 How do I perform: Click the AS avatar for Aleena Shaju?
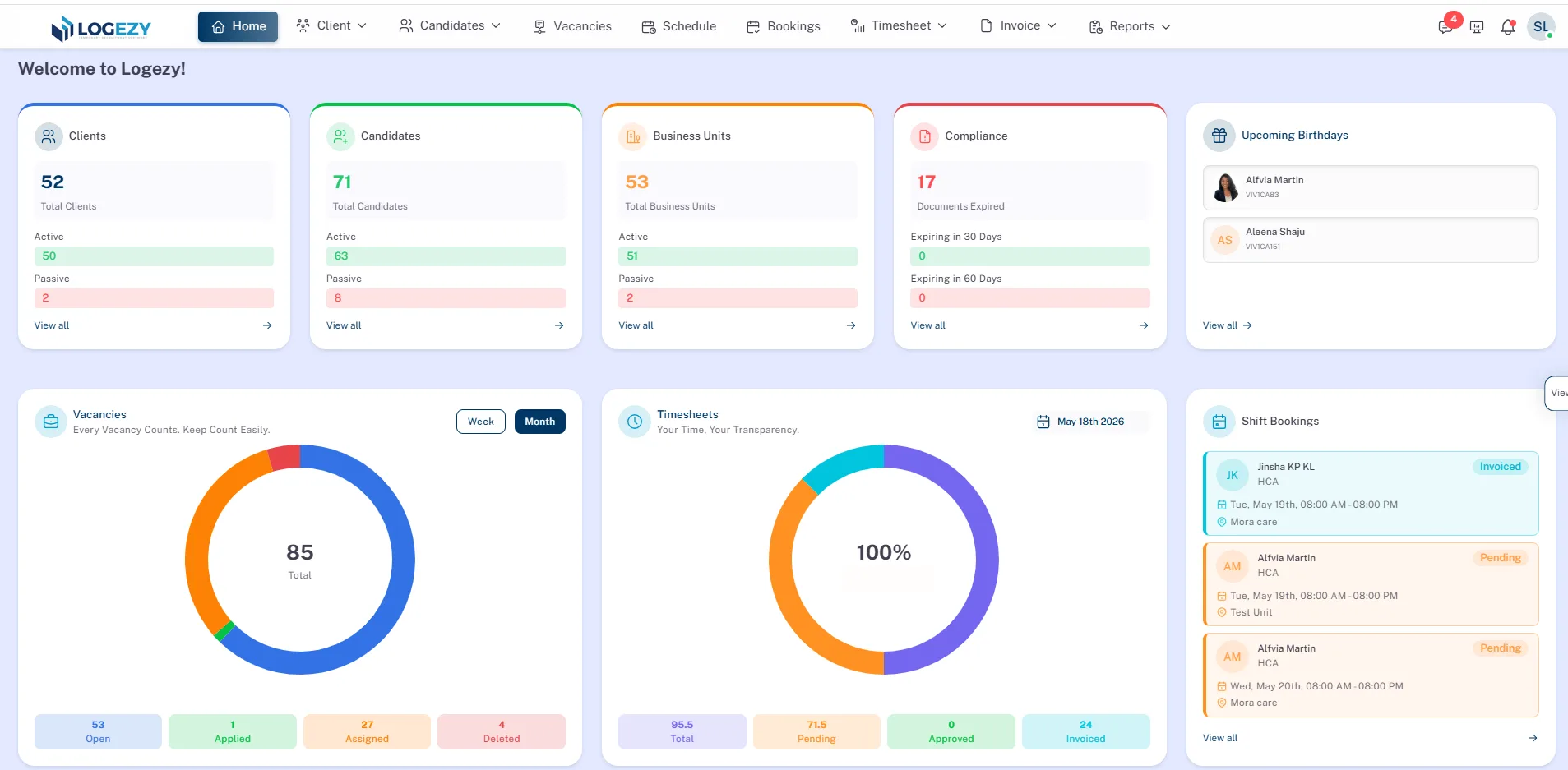tap(1225, 240)
